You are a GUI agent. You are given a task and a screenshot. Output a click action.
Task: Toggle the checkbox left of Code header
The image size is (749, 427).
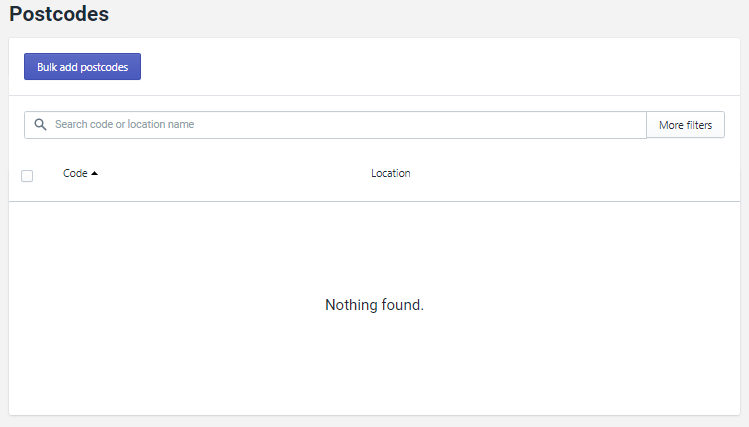click(x=27, y=176)
